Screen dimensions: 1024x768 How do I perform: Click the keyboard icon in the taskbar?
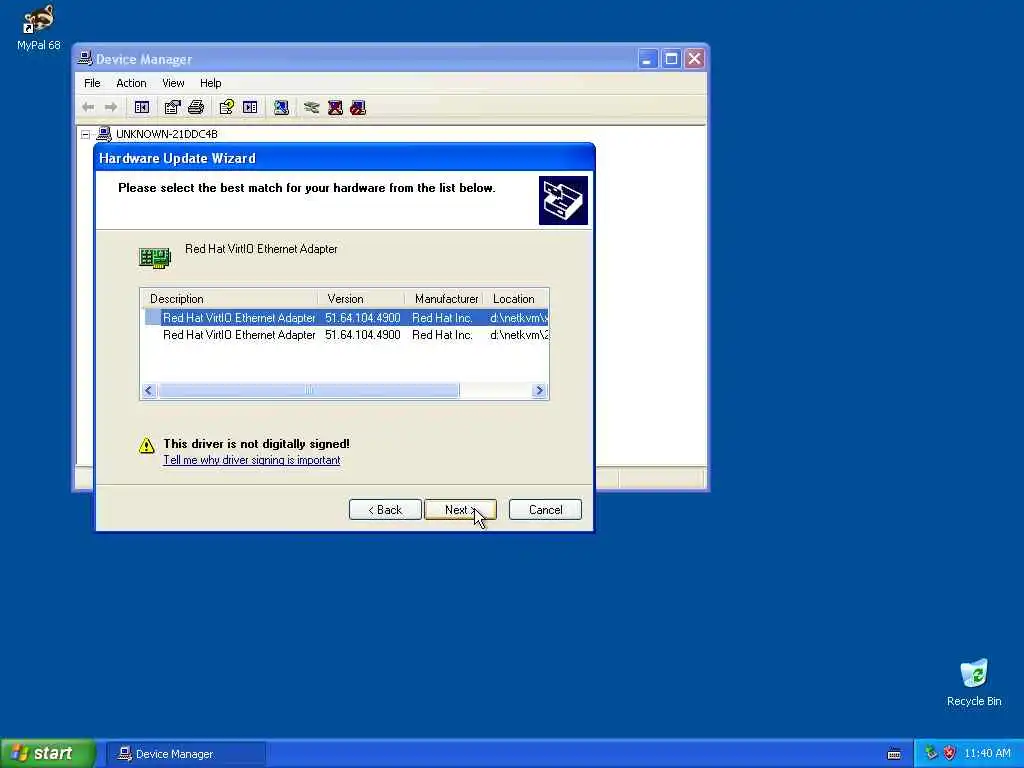click(x=894, y=754)
